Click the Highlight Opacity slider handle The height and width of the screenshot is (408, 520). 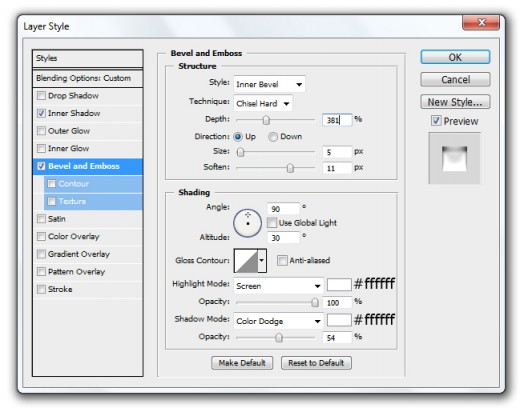[315, 302]
